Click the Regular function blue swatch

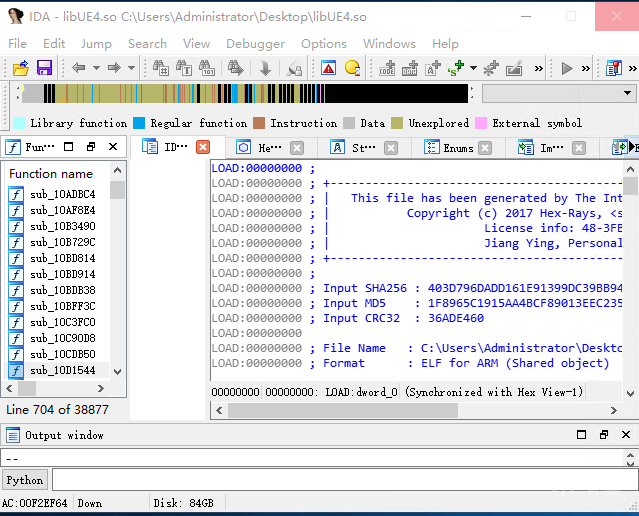click(139, 123)
